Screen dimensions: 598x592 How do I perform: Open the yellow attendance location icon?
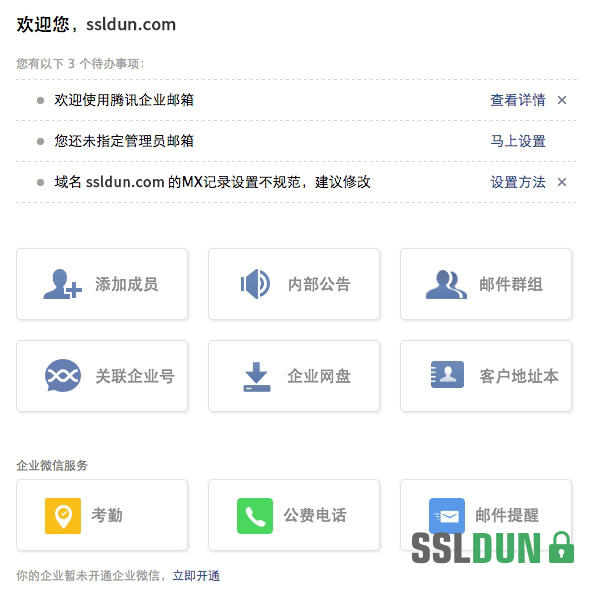coord(63,516)
